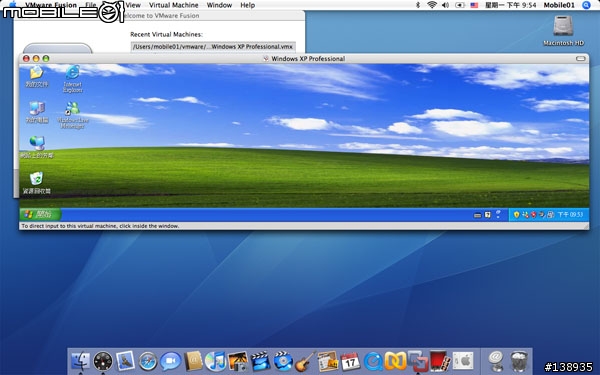This screenshot has width=600, height=375.
Task: Open iPhoto in the Dock
Action: pos(238,361)
